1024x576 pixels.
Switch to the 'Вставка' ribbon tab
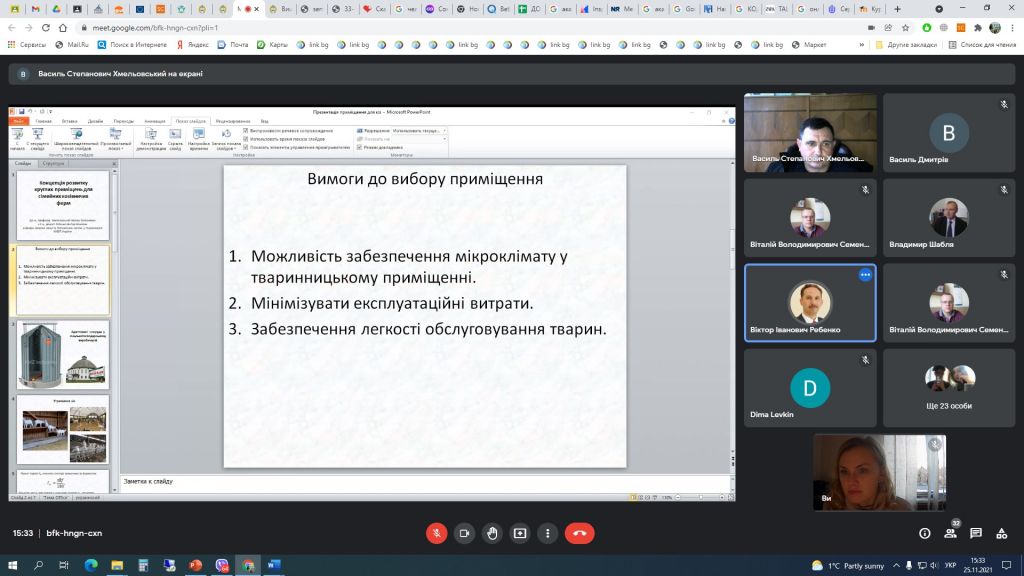(x=69, y=121)
